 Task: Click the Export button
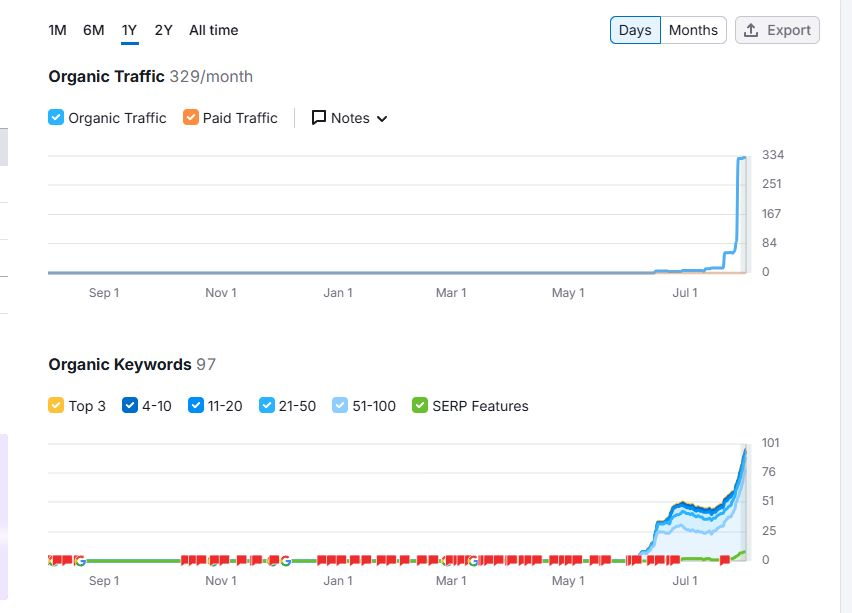pos(777,30)
